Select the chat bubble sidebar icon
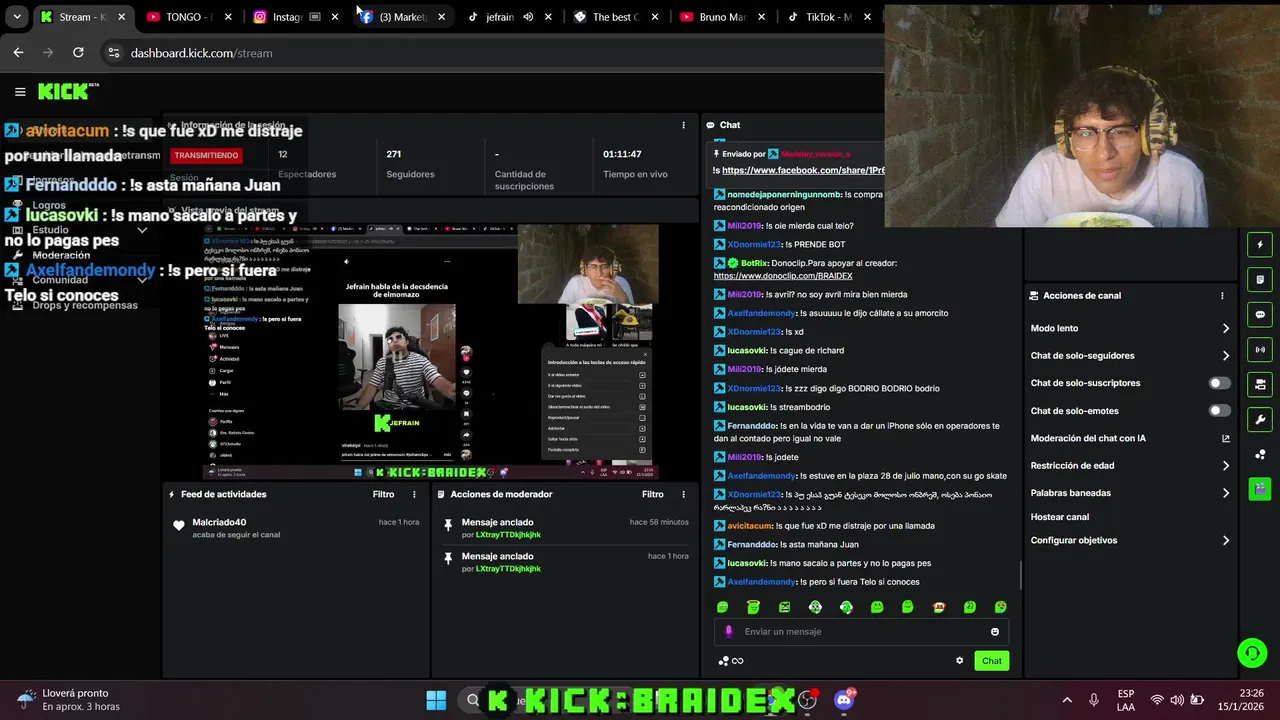 [x=1260, y=314]
